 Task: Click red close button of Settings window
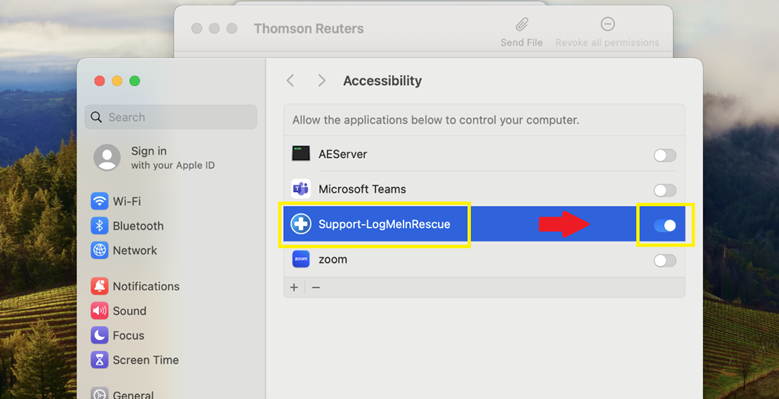coord(99,81)
